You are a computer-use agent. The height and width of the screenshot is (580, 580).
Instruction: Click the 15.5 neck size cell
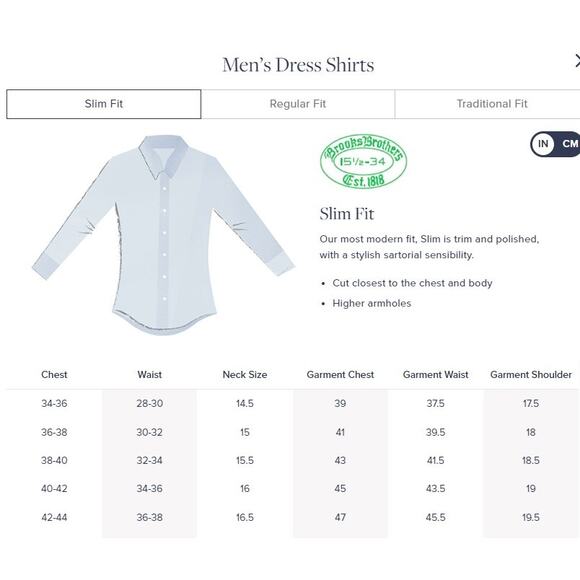(245, 461)
